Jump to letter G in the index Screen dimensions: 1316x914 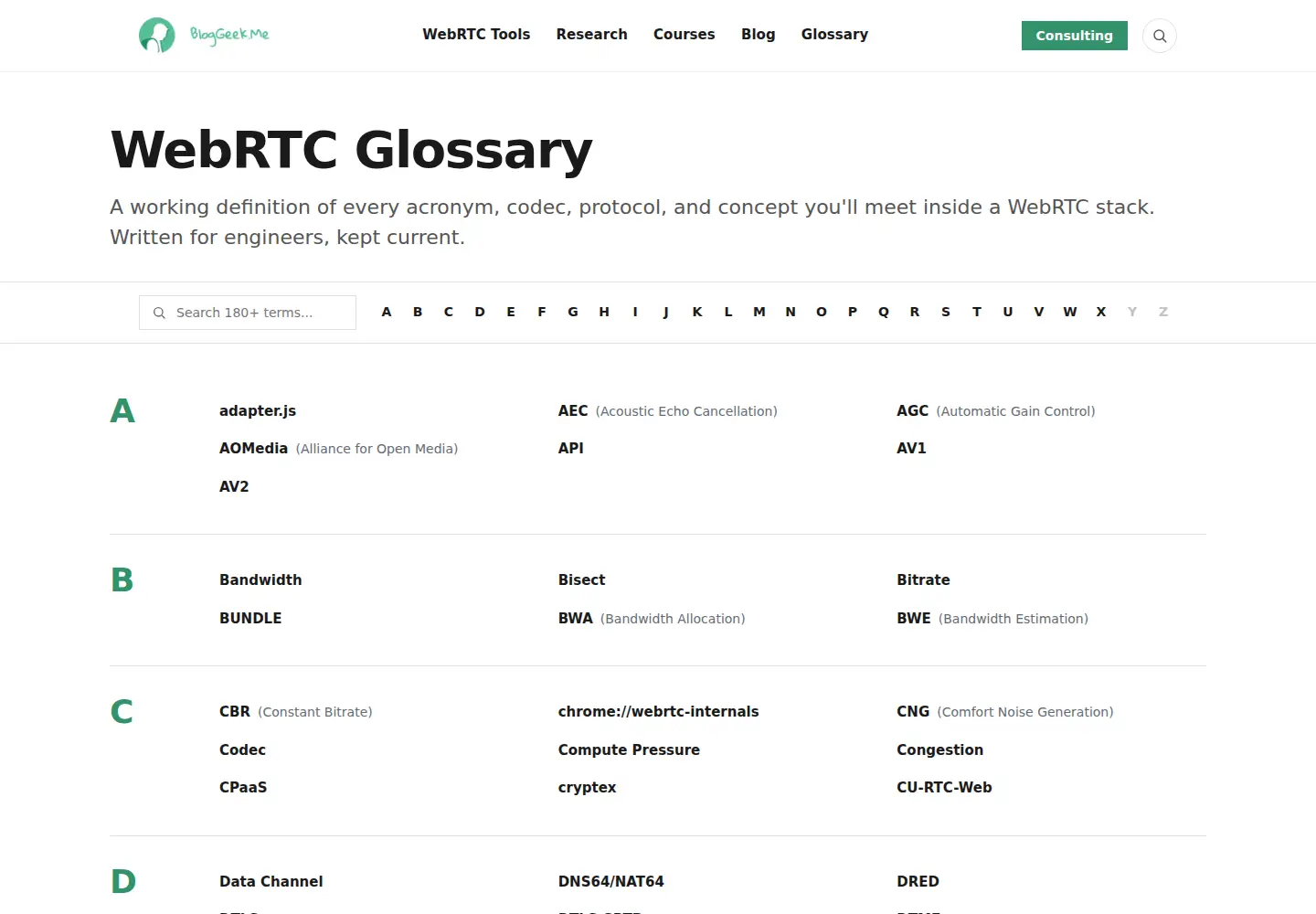point(573,312)
